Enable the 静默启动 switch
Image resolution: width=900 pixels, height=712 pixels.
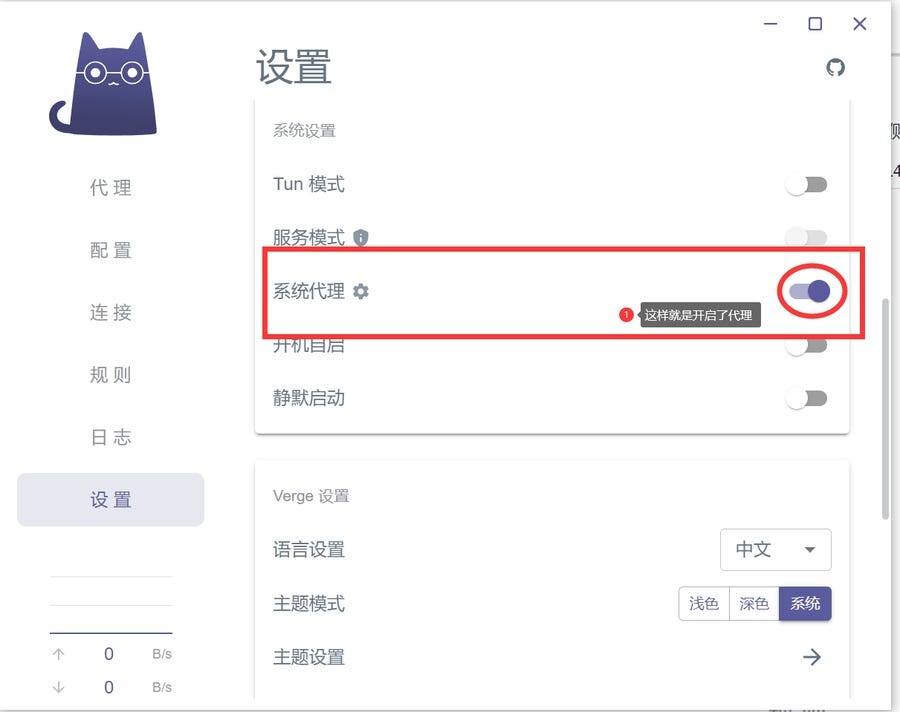click(x=806, y=398)
